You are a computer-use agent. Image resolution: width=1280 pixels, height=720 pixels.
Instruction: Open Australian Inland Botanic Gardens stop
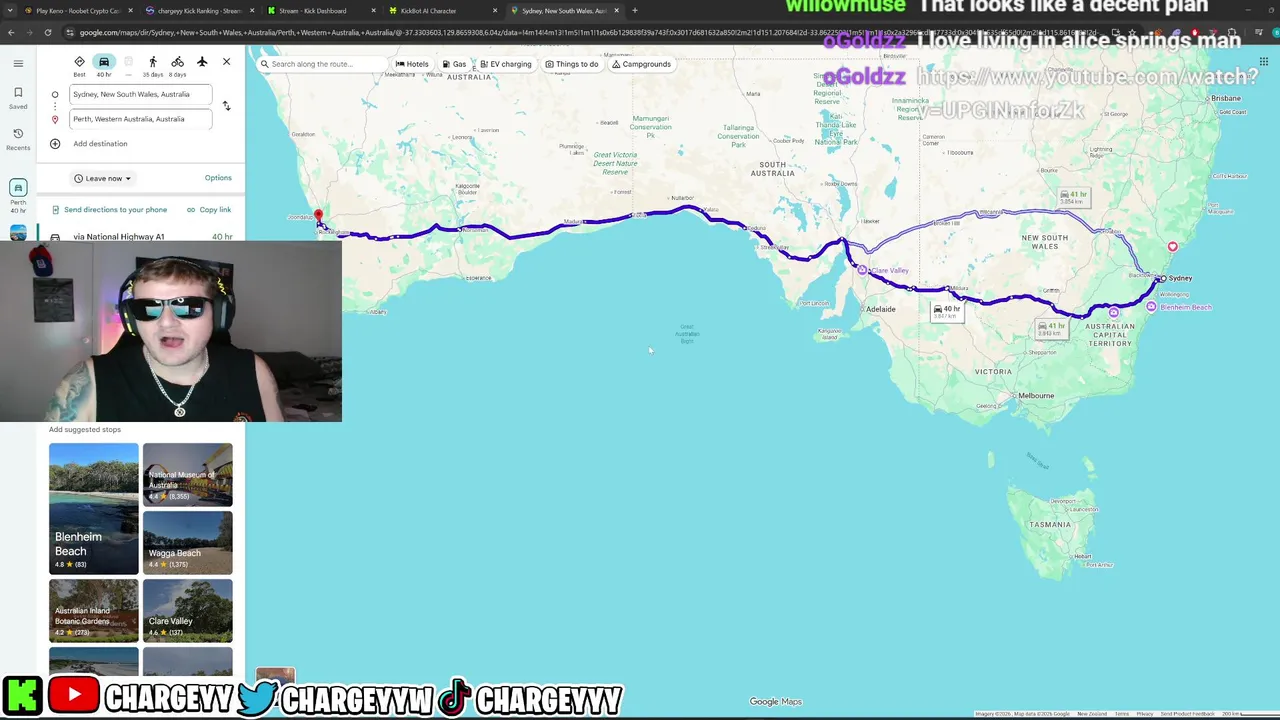(94, 610)
